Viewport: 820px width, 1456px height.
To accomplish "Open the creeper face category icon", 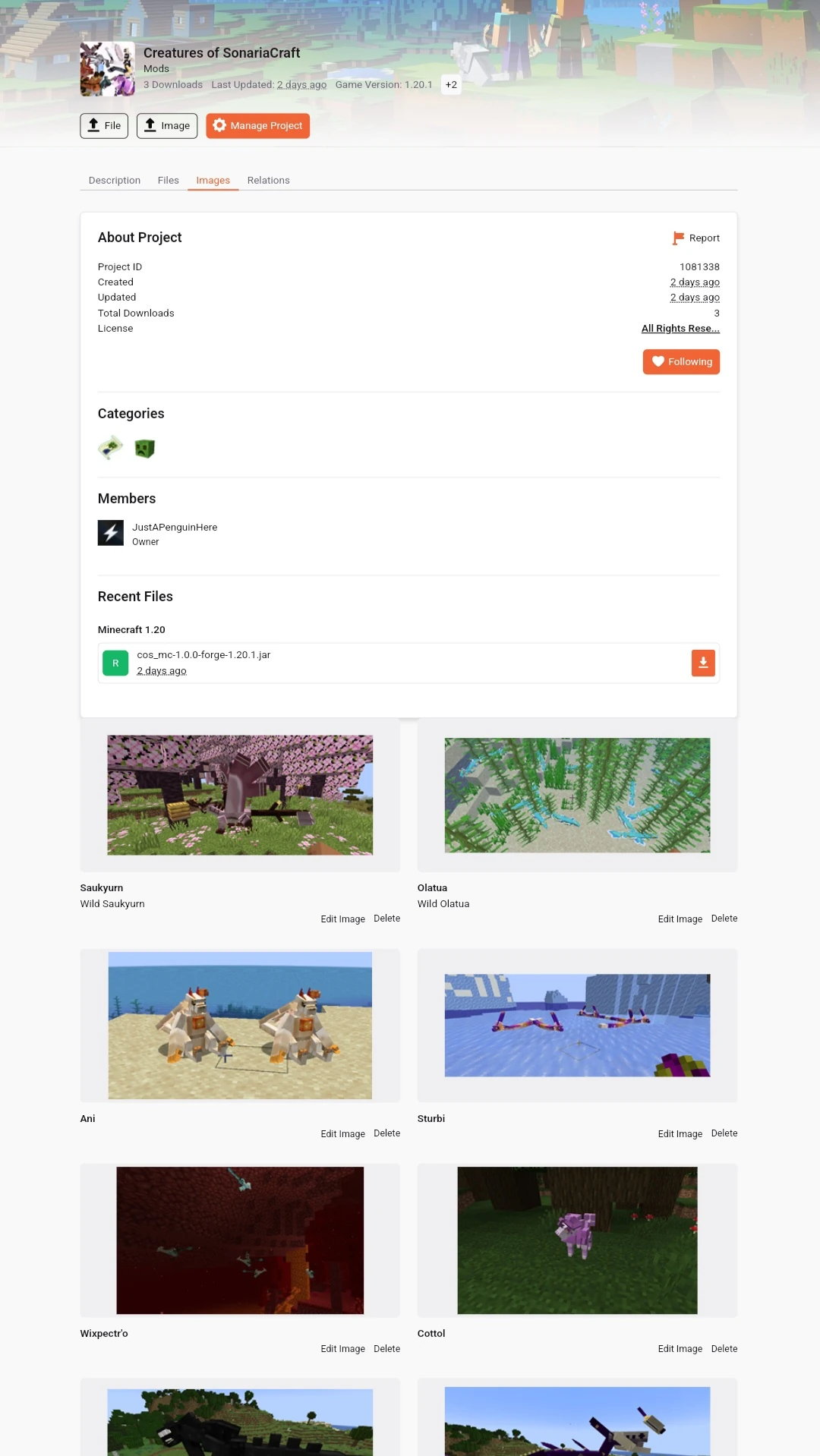I will (x=144, y=449).
